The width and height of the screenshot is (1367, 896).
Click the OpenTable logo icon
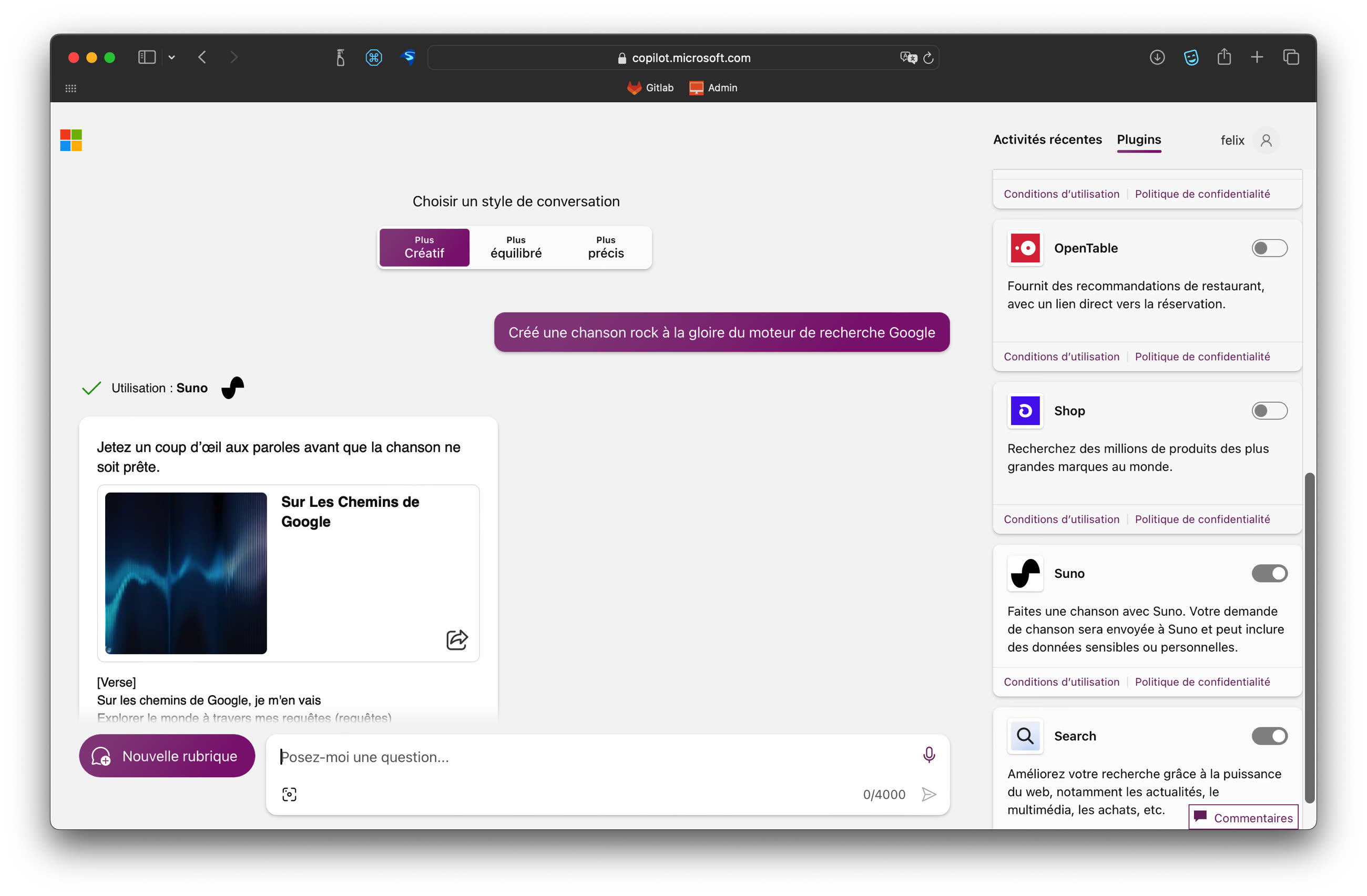[1025, 248]
